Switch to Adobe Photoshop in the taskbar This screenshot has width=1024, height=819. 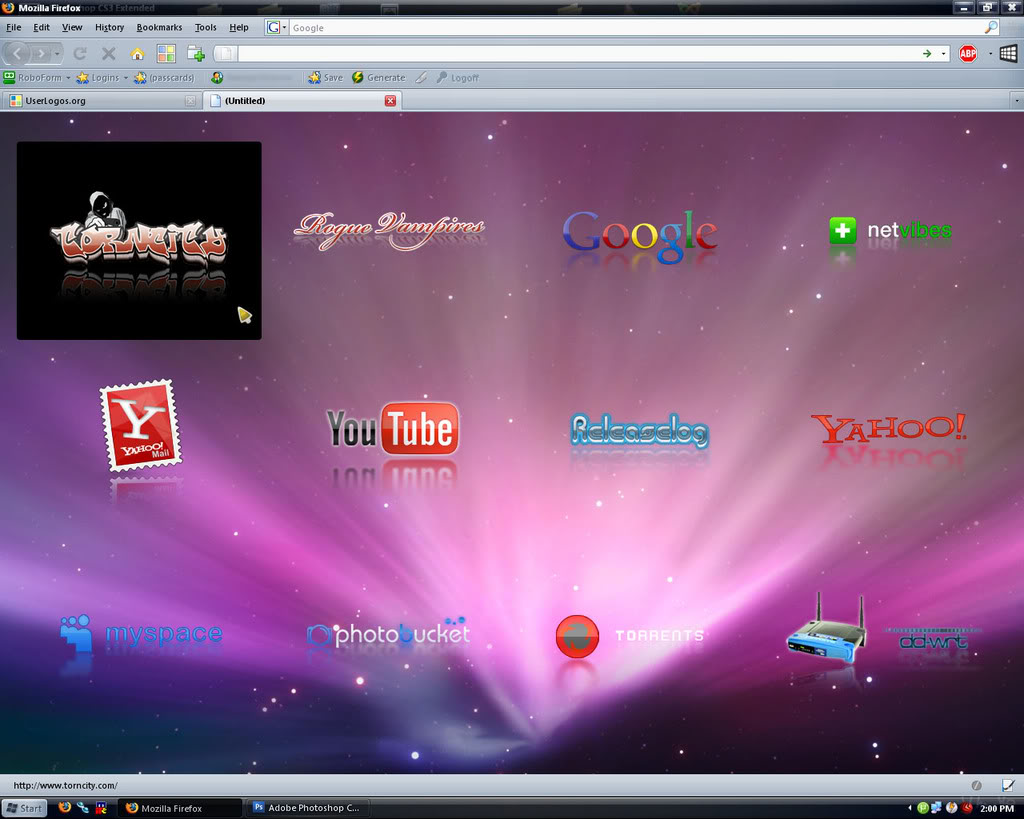point(306,808)
